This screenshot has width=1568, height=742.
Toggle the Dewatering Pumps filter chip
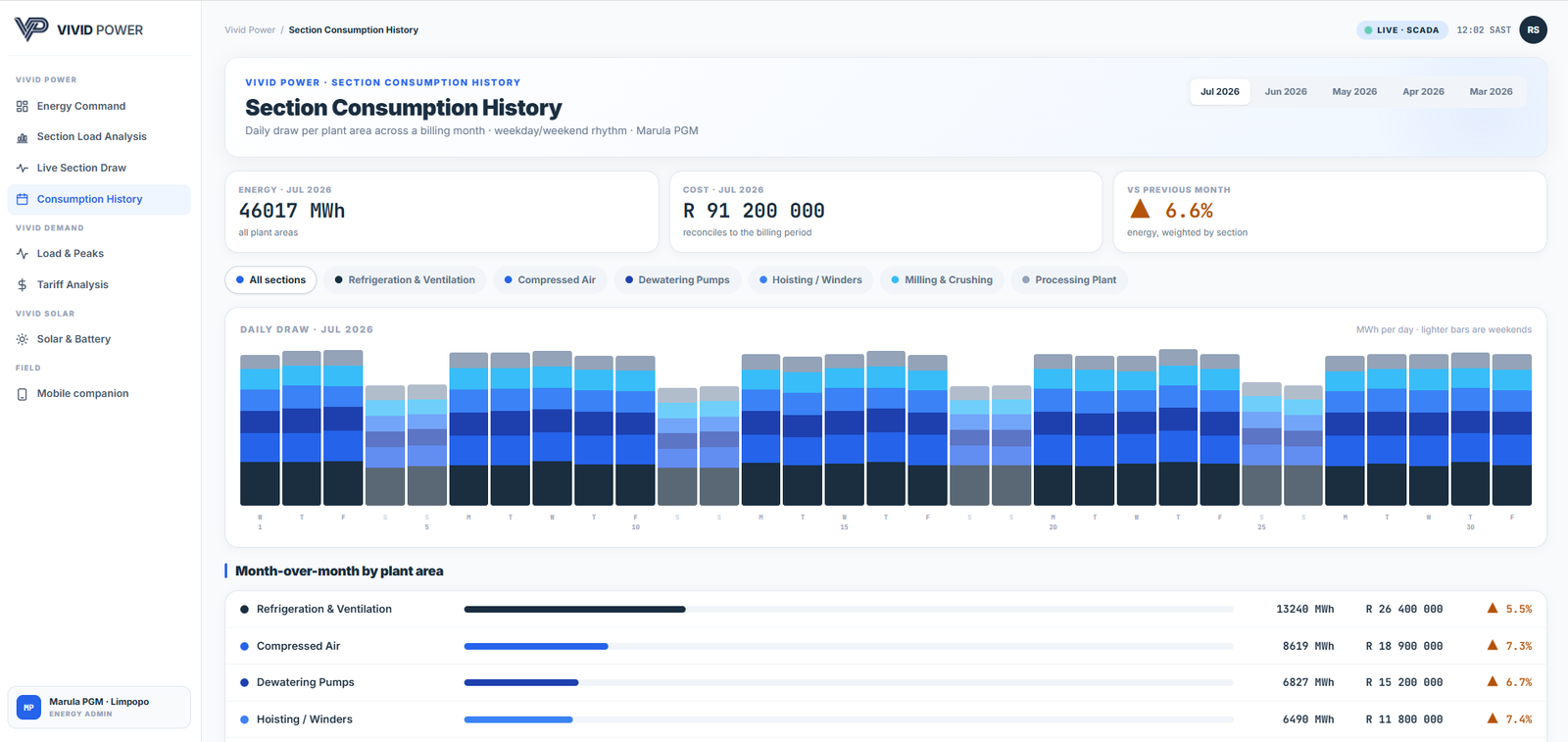click(677, 280)
